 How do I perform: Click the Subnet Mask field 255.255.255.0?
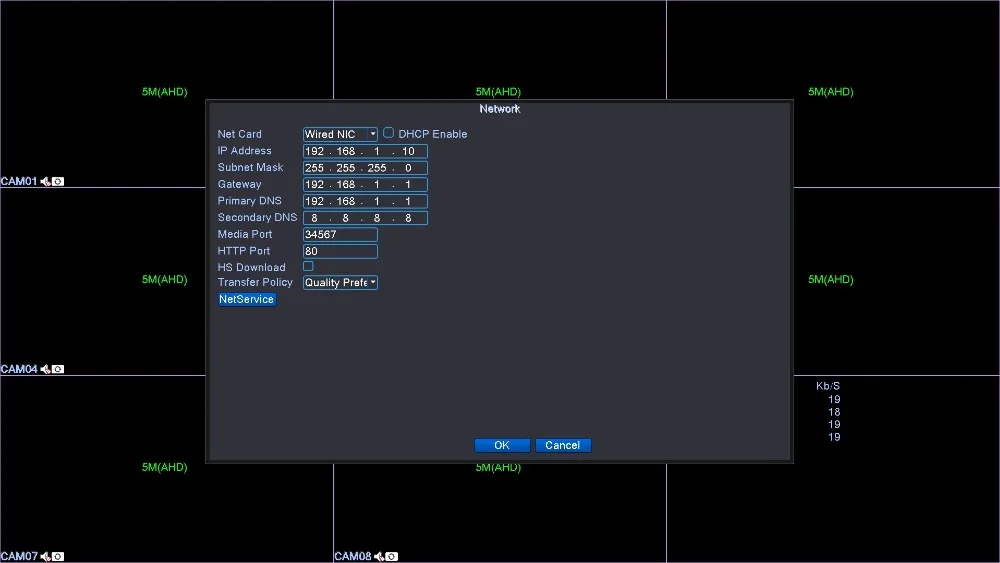[x=365, y=168]
